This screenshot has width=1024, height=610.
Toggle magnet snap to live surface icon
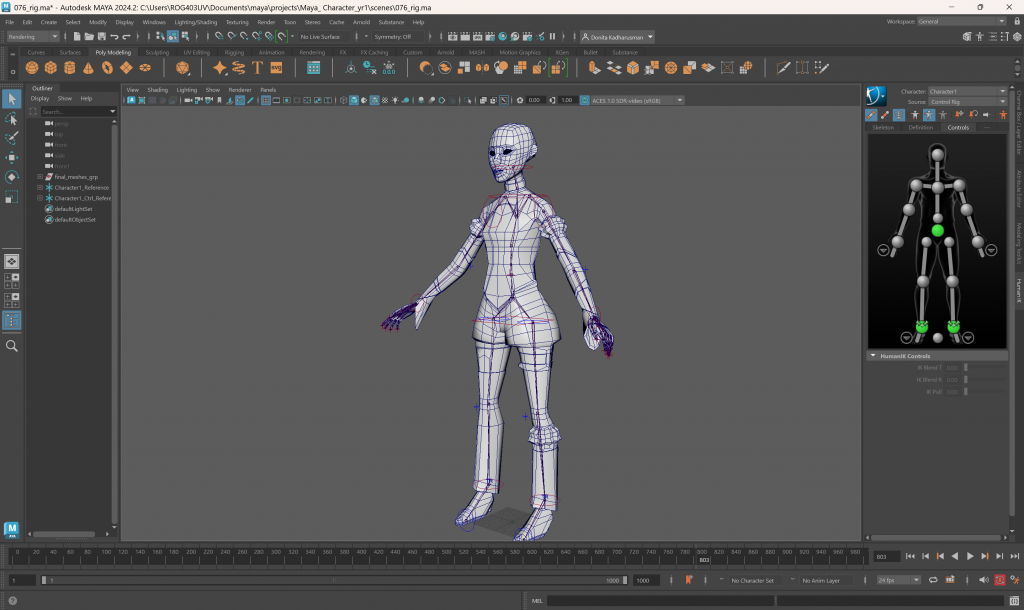click(x=281, y=37)
